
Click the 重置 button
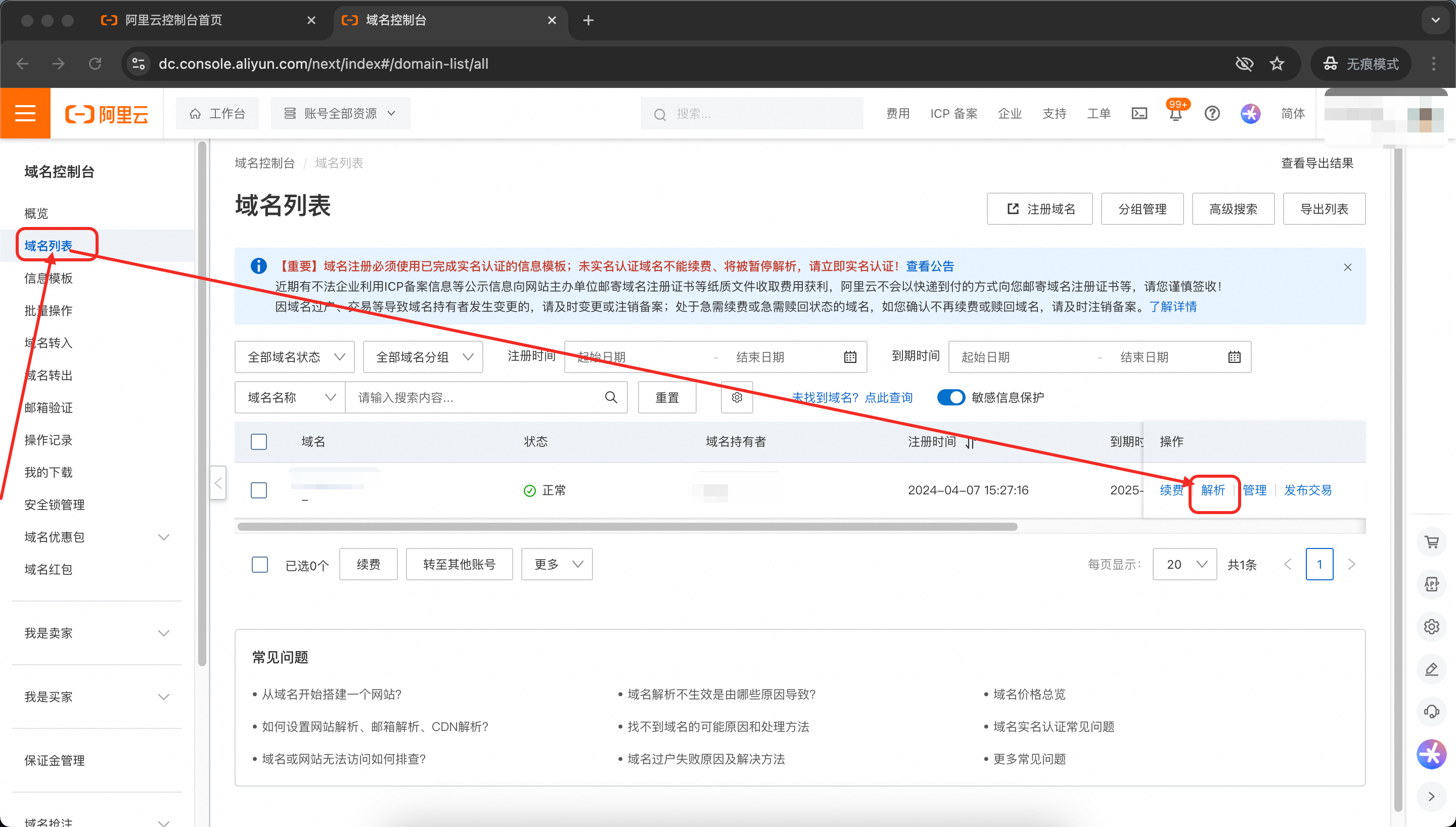pos(667,397)
